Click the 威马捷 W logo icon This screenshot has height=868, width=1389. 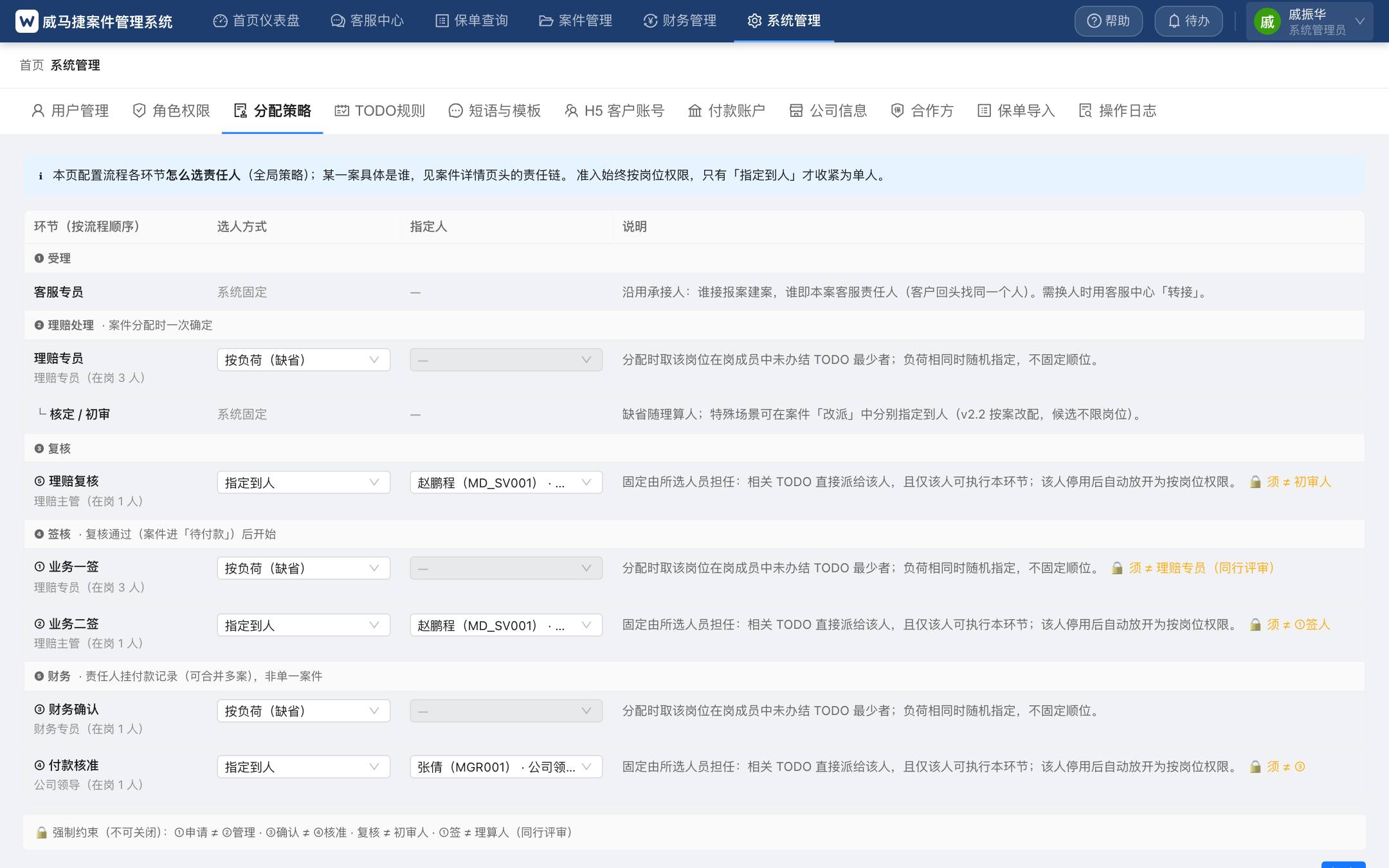click(26, 21)
